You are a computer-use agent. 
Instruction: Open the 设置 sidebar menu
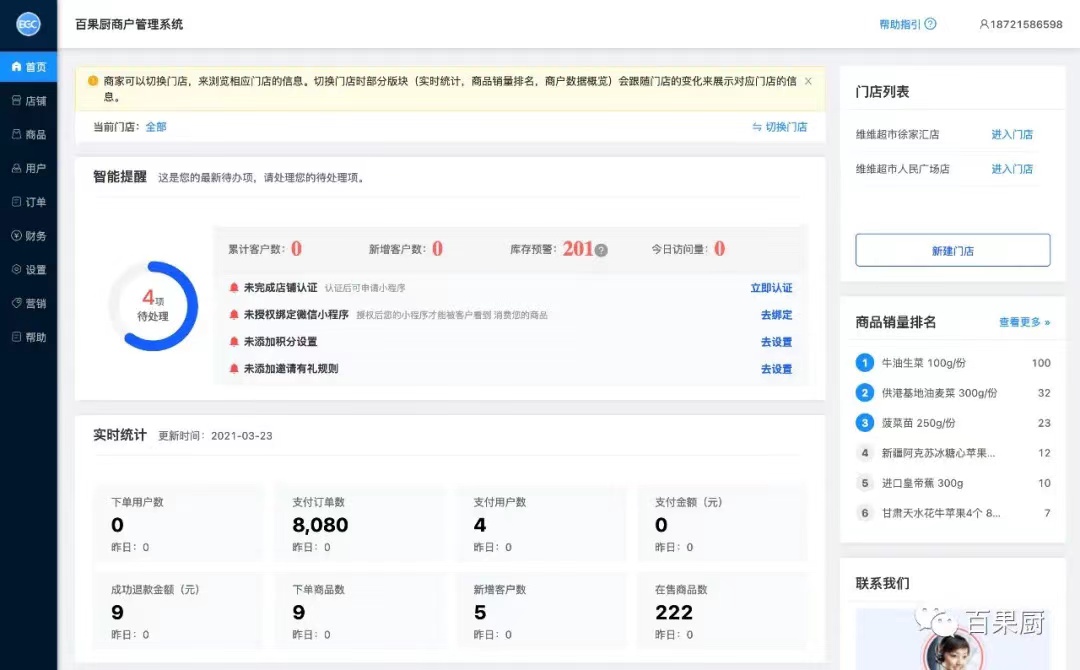tap(28, 269)
